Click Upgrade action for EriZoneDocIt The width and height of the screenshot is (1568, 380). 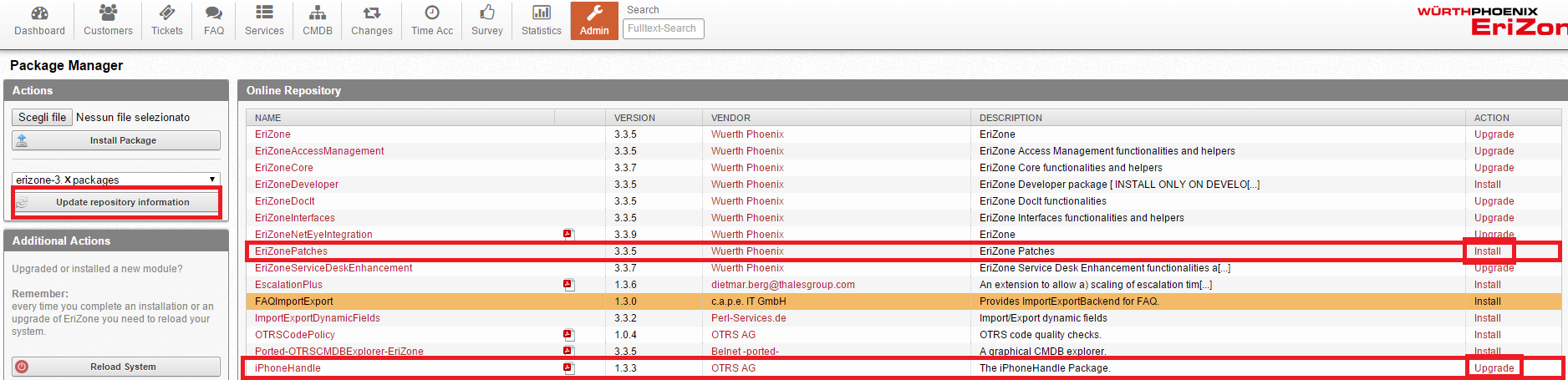[x=1494, y=201]
